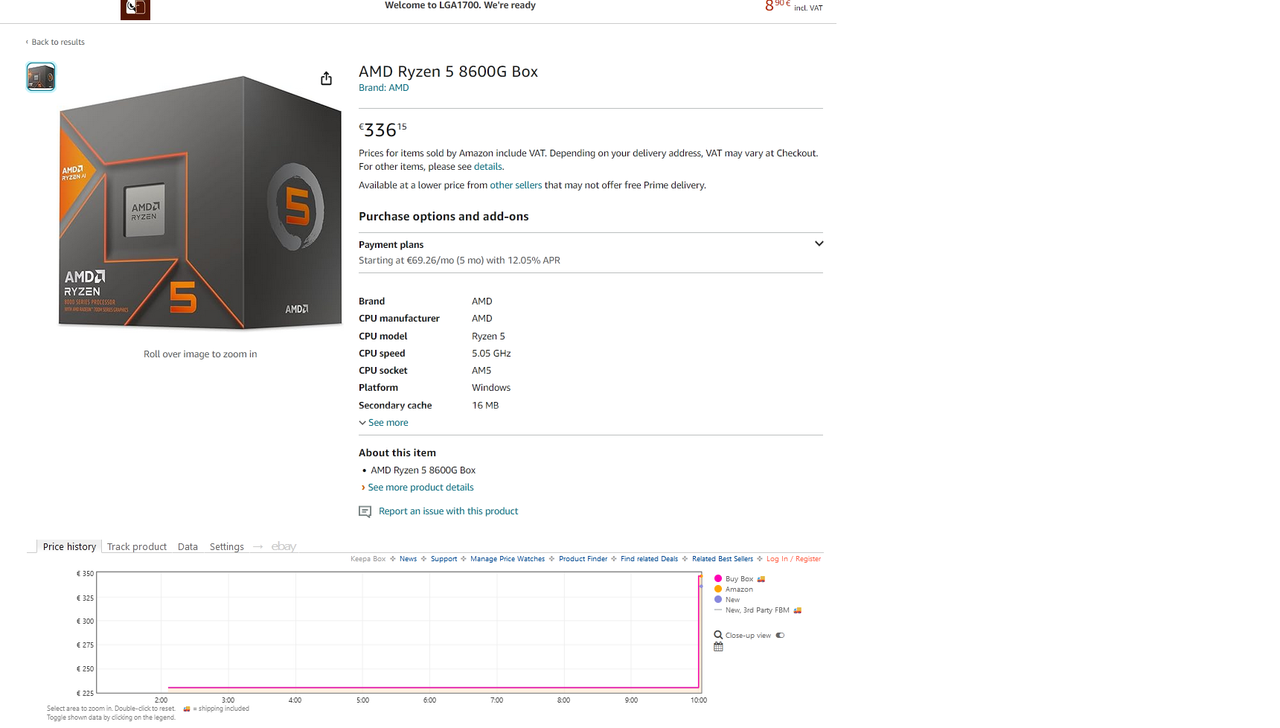Open Manage Price Watches link
The width and height of the screenshot is (1280, 728).
508,559
